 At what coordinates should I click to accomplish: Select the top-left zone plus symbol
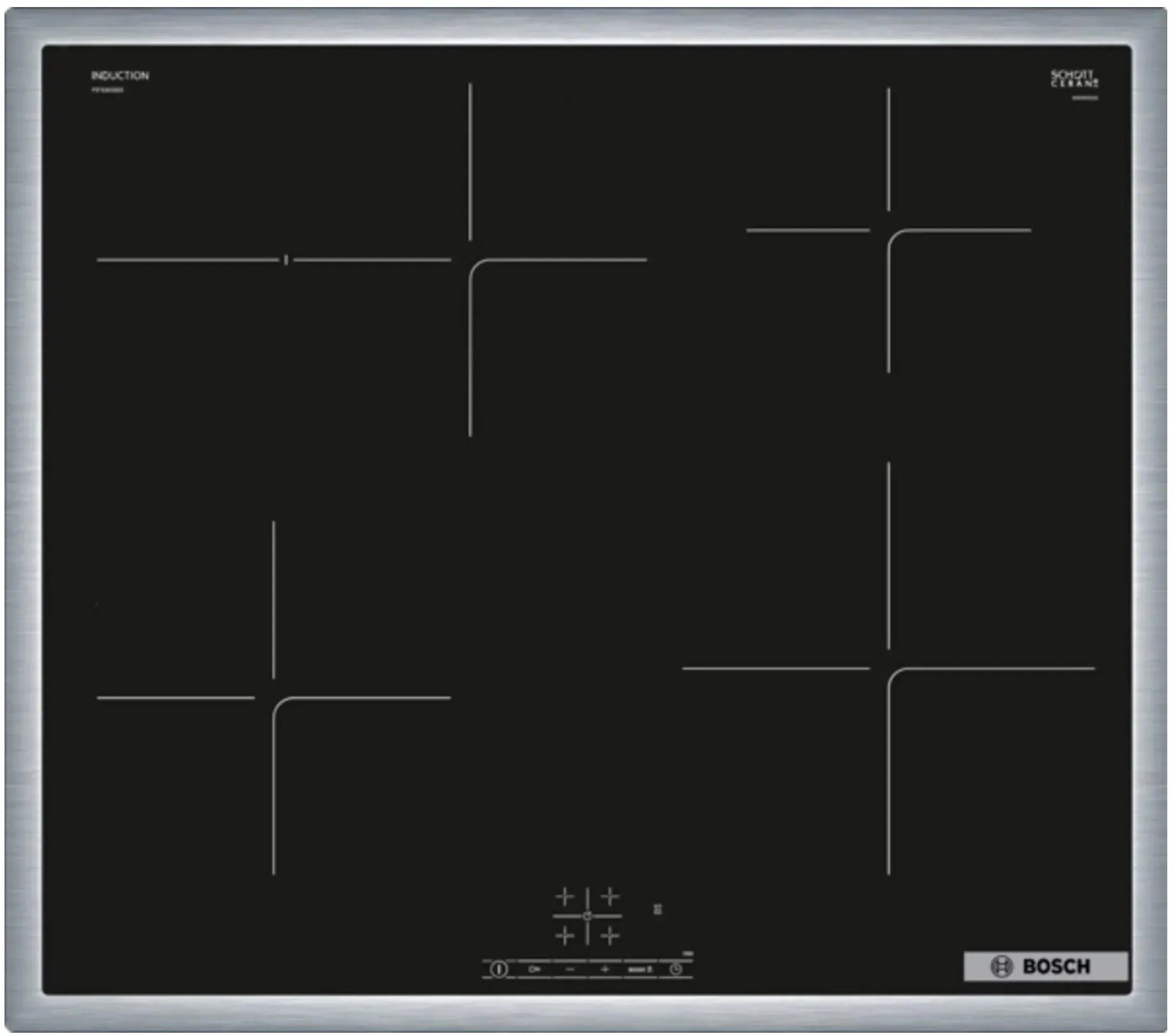pos(565,896)
